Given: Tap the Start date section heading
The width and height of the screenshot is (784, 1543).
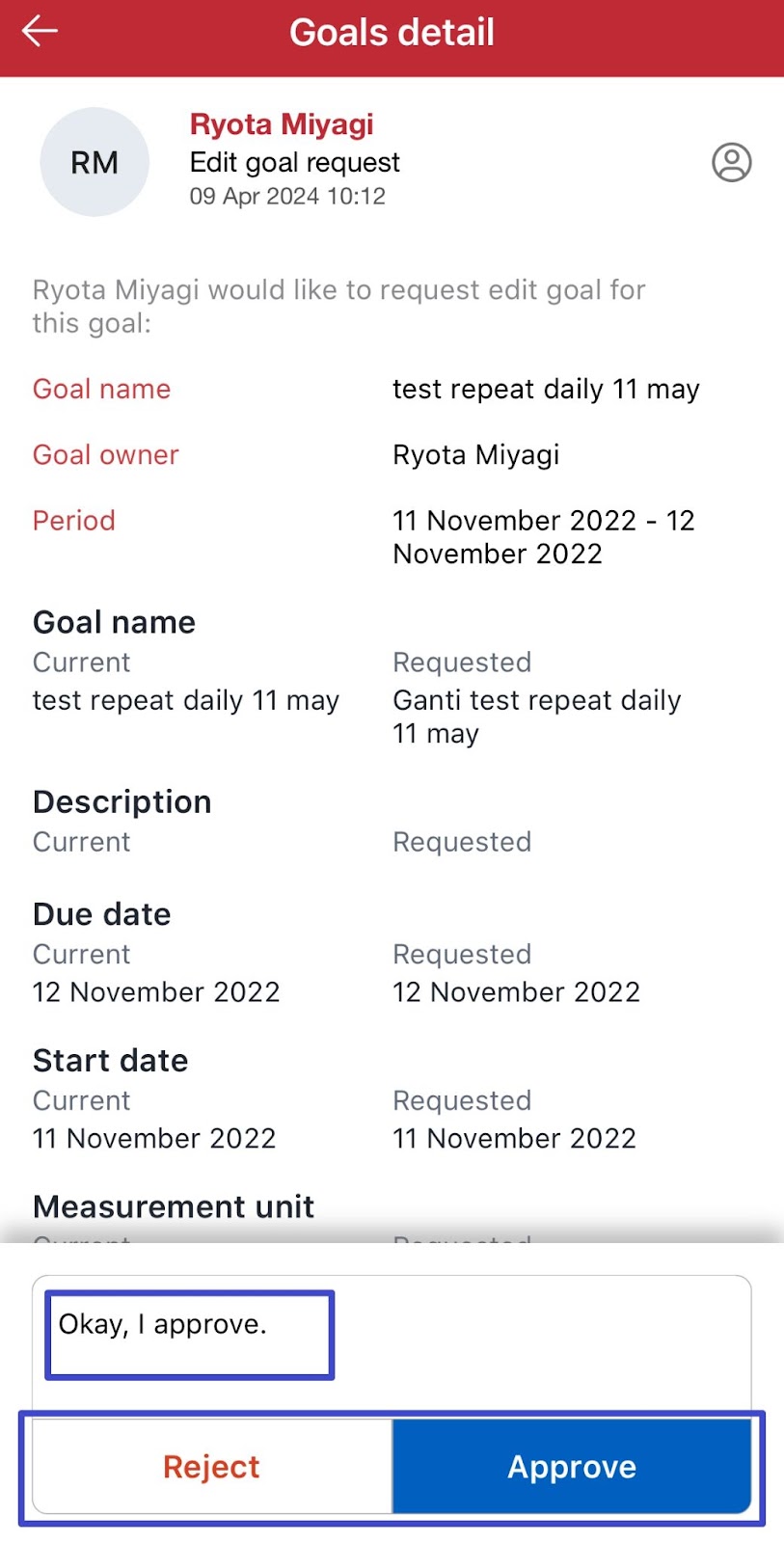Looking at the screenshot, I should [x=111, y=1061].
